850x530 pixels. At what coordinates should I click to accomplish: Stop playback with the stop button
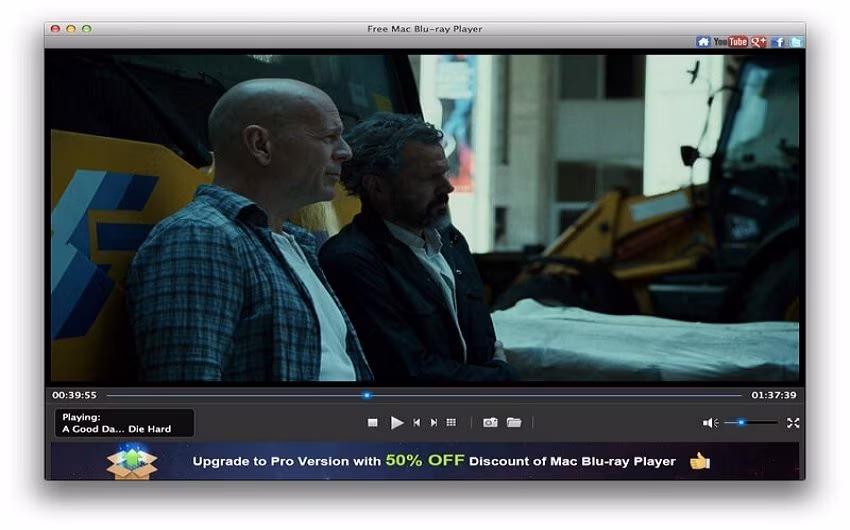pyautogui.click(x=372, y=423)
